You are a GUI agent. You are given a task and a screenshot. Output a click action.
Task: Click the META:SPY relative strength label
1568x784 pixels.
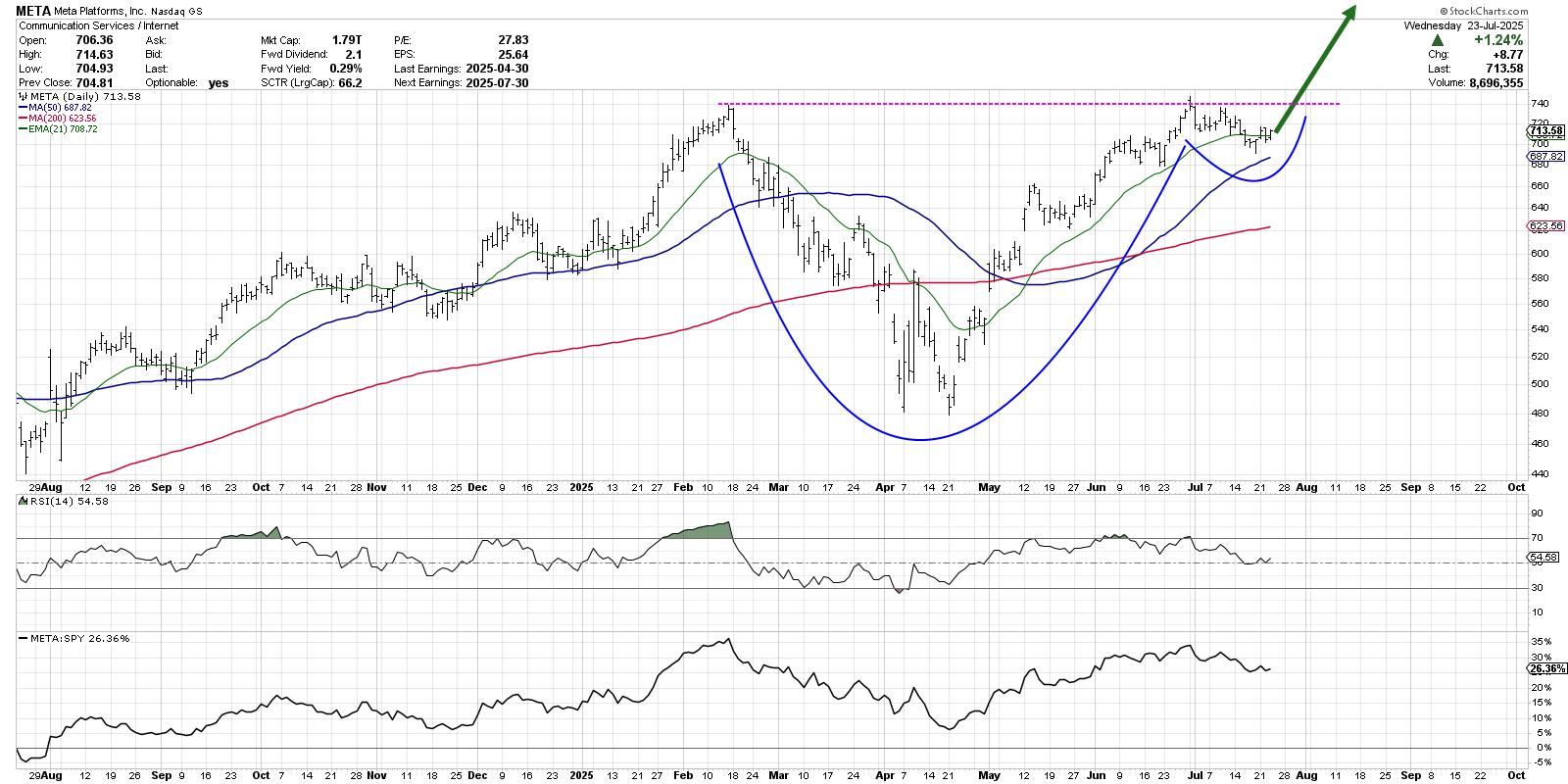click(x=75, y=638)
